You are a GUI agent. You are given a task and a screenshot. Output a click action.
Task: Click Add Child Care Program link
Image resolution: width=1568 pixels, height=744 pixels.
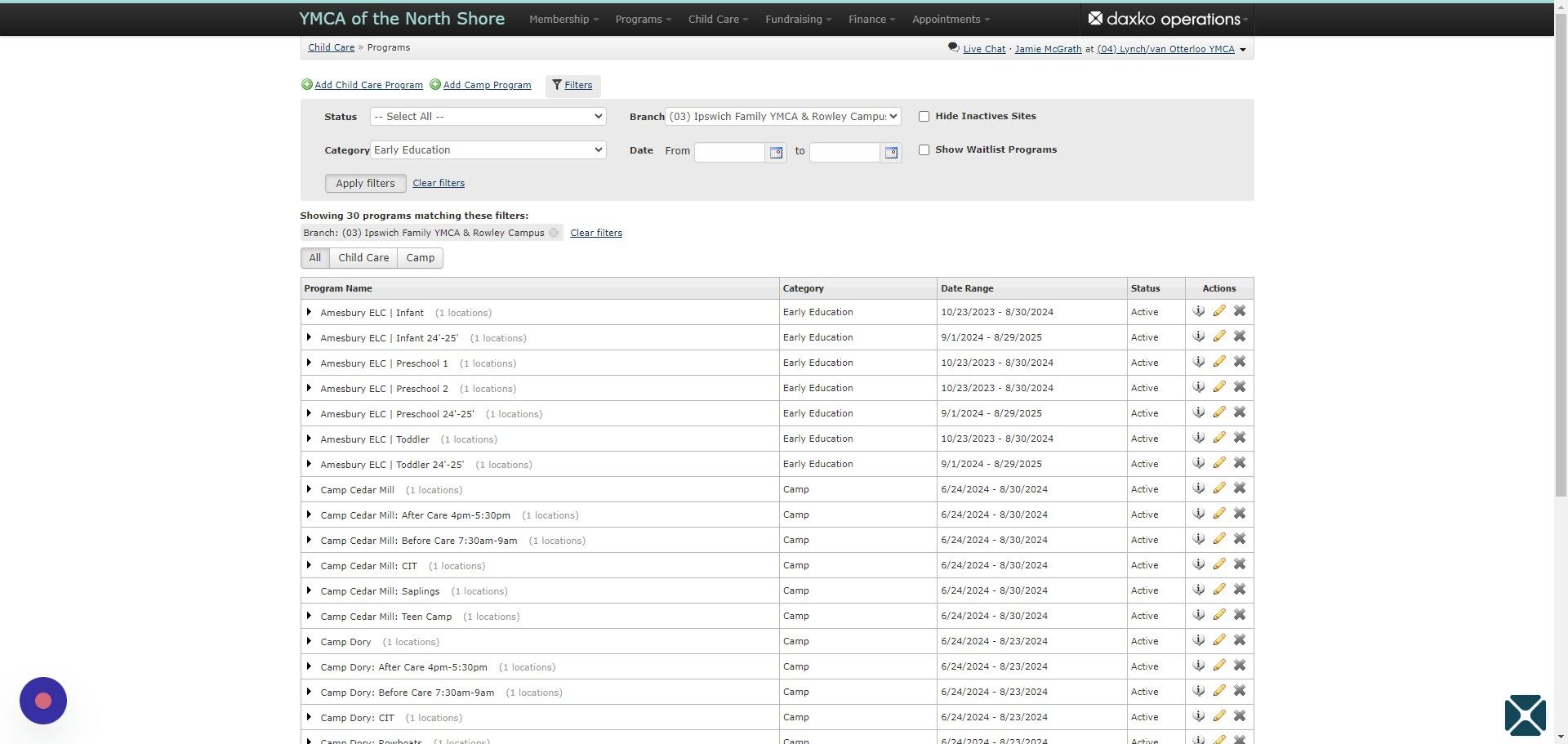368,85
